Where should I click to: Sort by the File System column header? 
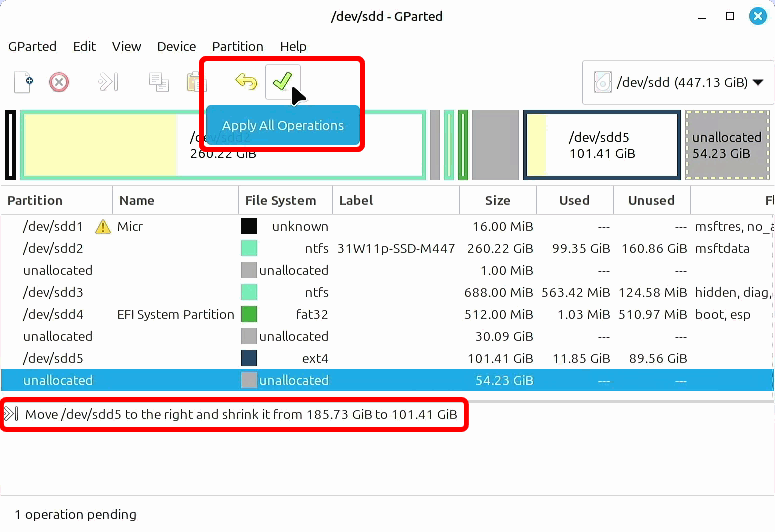pos(280,200)
